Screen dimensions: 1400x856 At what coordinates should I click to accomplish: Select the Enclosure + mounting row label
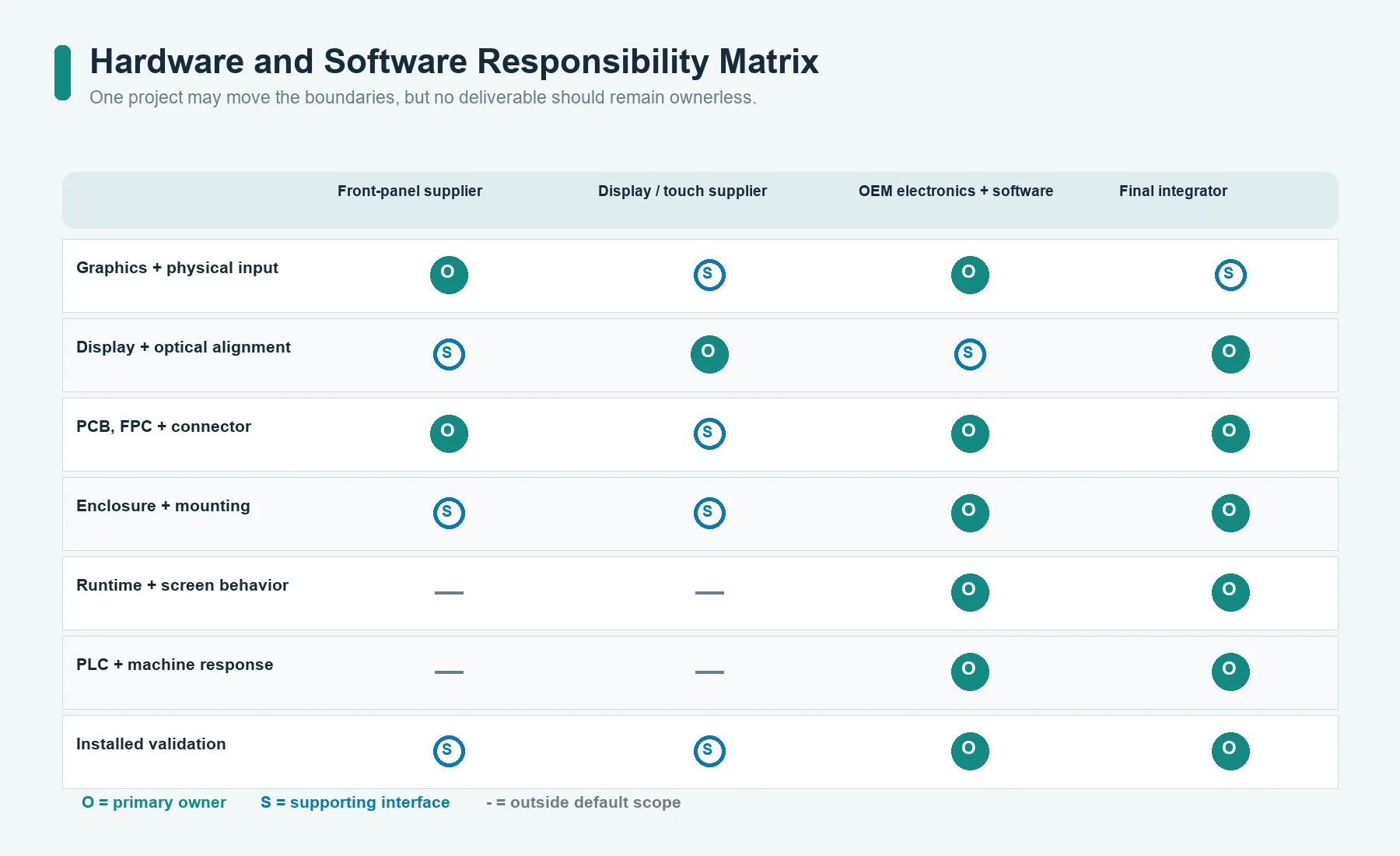click(x=163, y=506)
